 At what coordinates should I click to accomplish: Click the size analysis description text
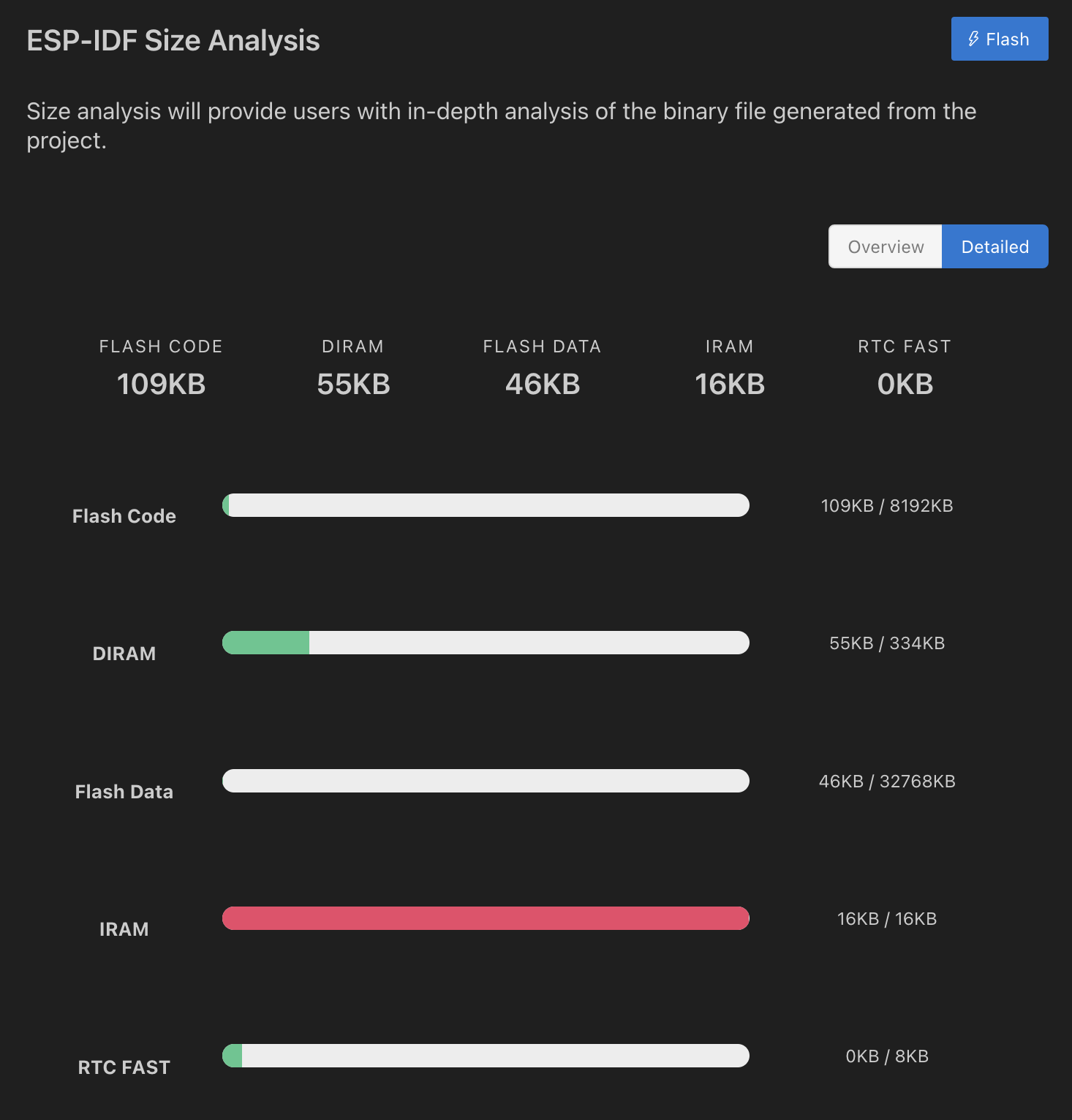coord(501,125)
